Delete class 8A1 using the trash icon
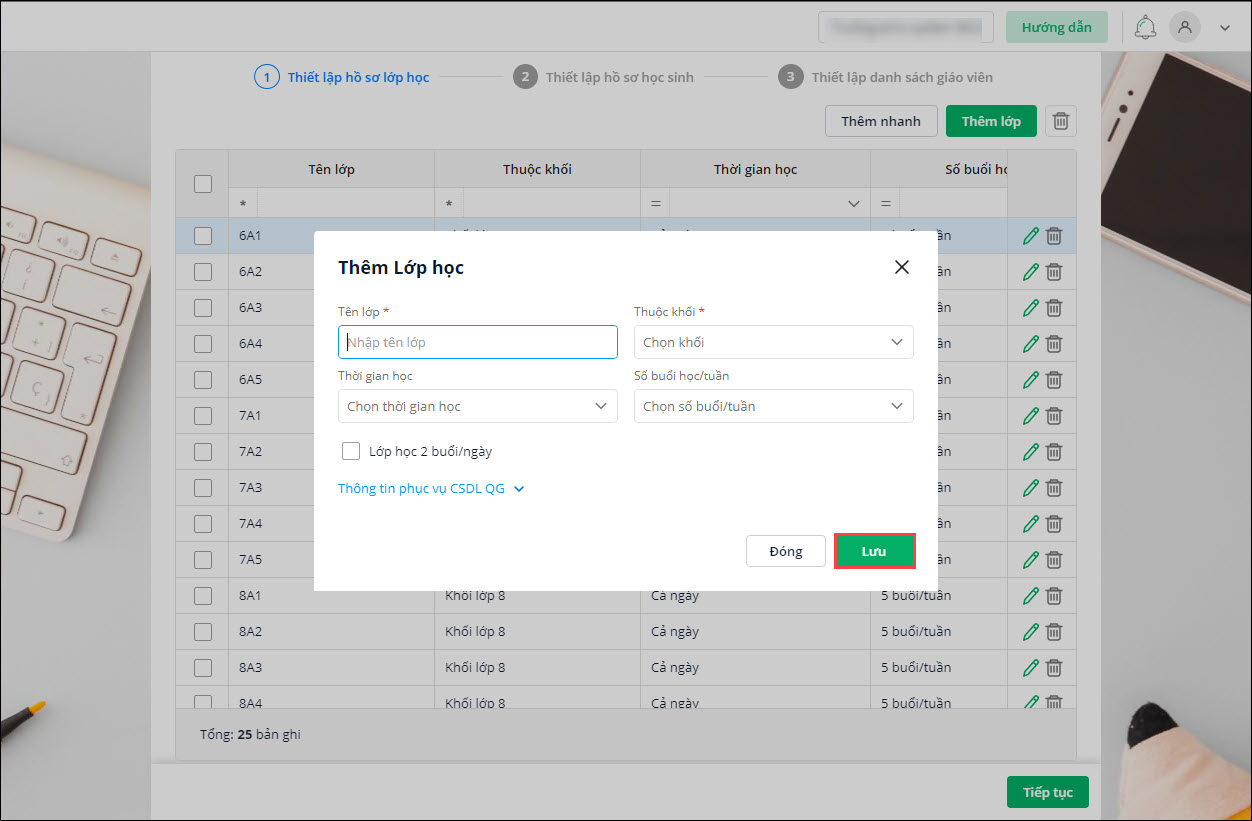 click(x=1054, y=596)
